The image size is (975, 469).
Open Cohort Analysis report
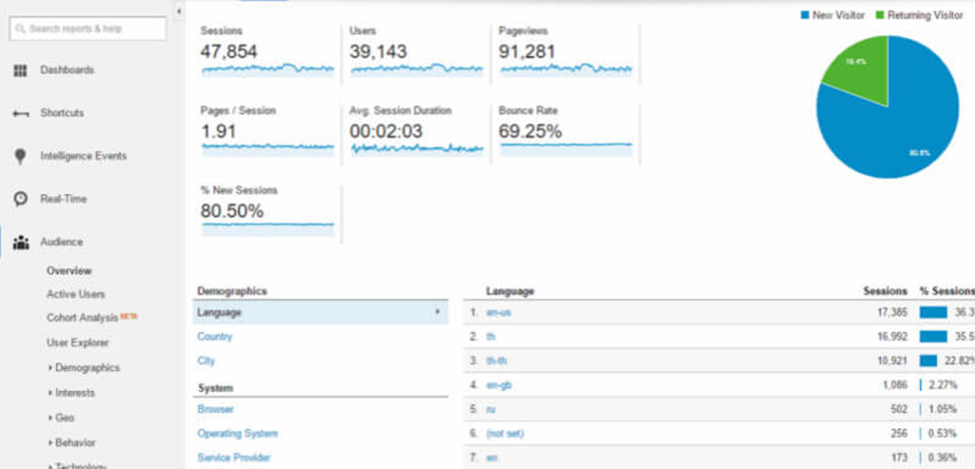pyautogui.click(x=82, y=318)
